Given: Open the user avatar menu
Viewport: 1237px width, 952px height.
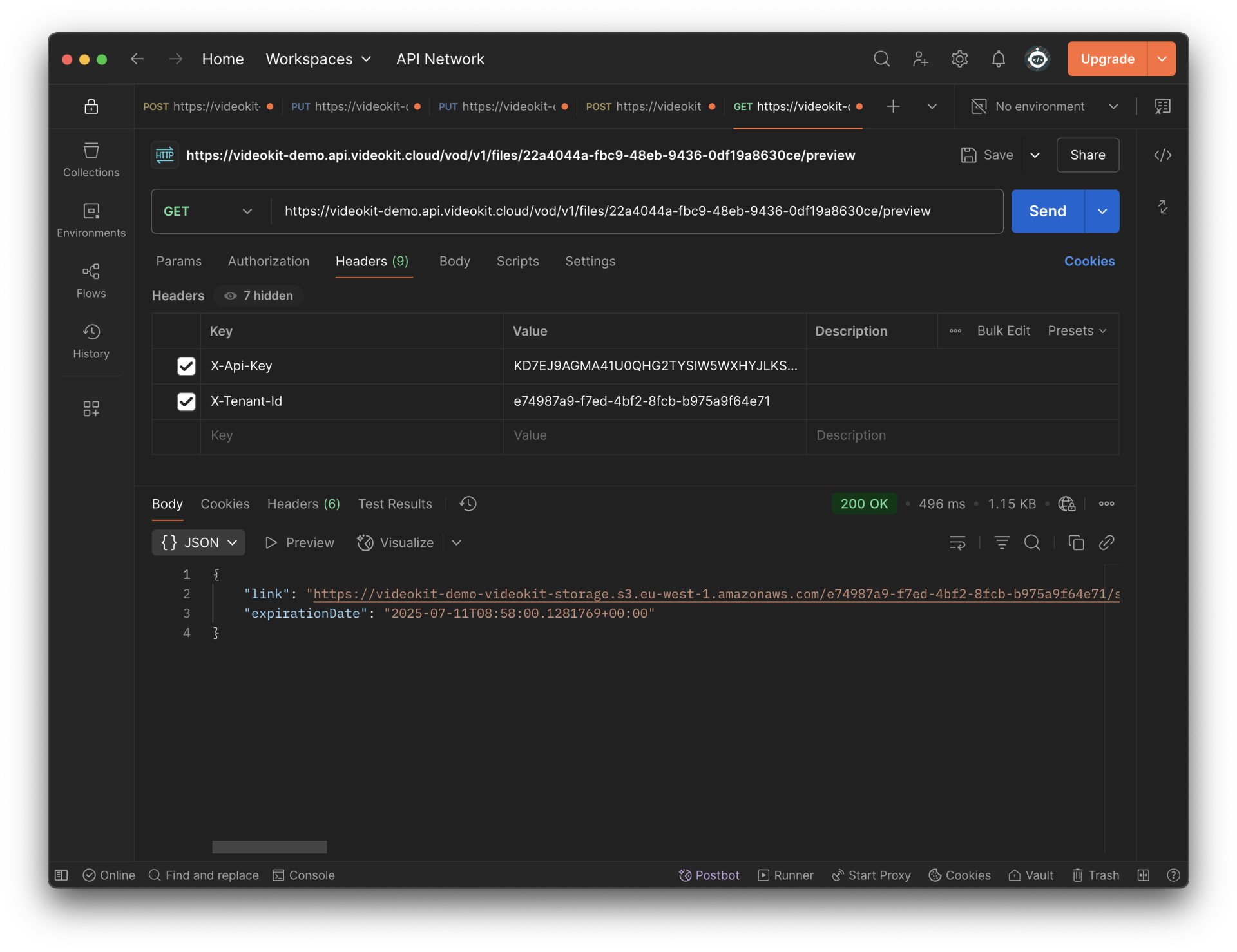Looking at the screenshot, I should 1037,59.
